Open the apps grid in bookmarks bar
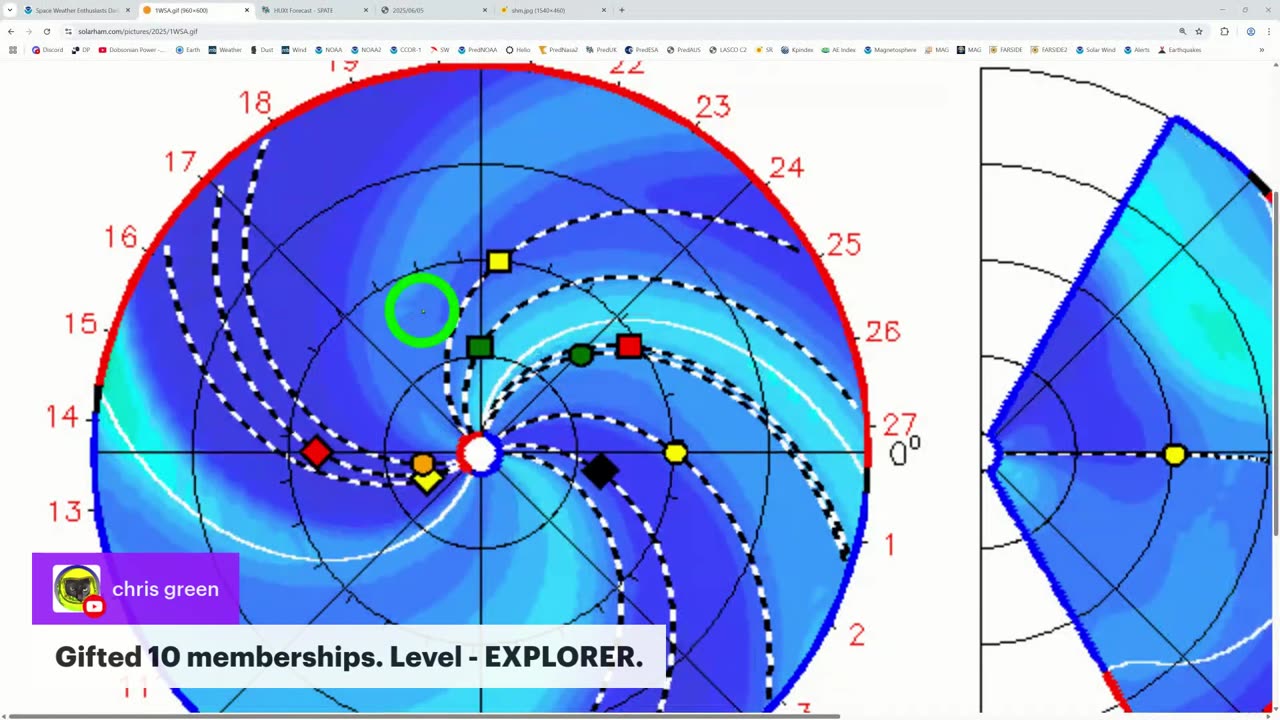1280x720 pixels. click(13, 49)
